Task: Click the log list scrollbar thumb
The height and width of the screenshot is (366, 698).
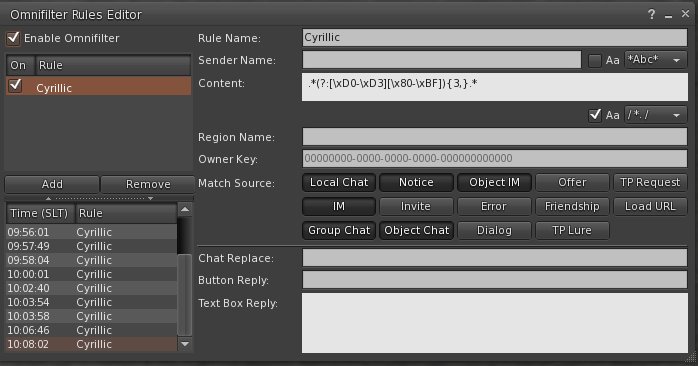Action: tap(184, 295)
